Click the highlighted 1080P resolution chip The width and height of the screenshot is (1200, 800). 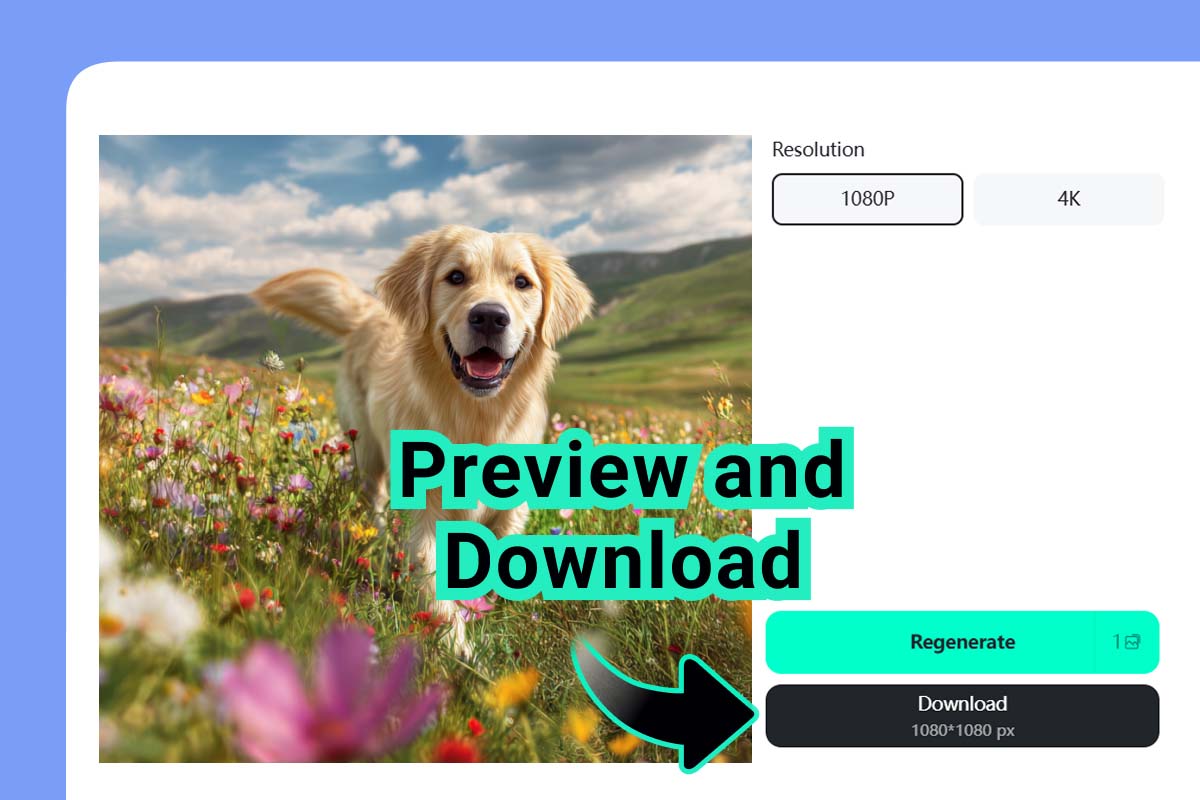(x=866, y=198)
